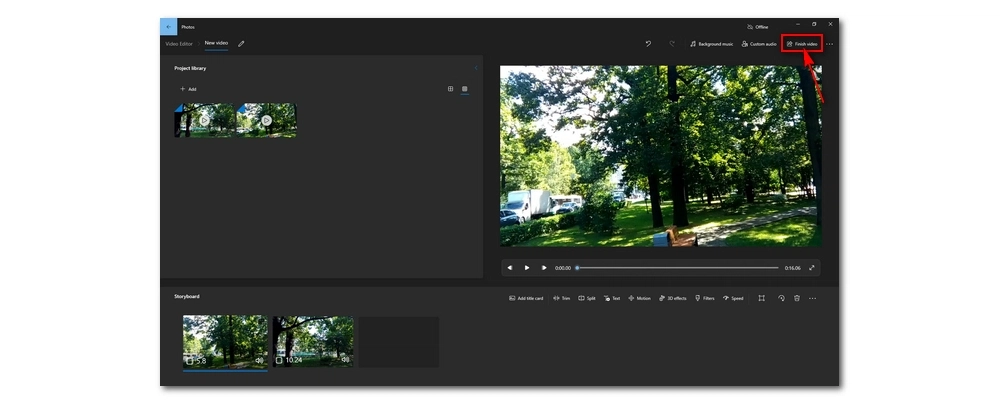Image resolution: width=1000 pixels, height=405 pixels.
Task: Select the second library video thumbnail
Action: pos(267,120)
